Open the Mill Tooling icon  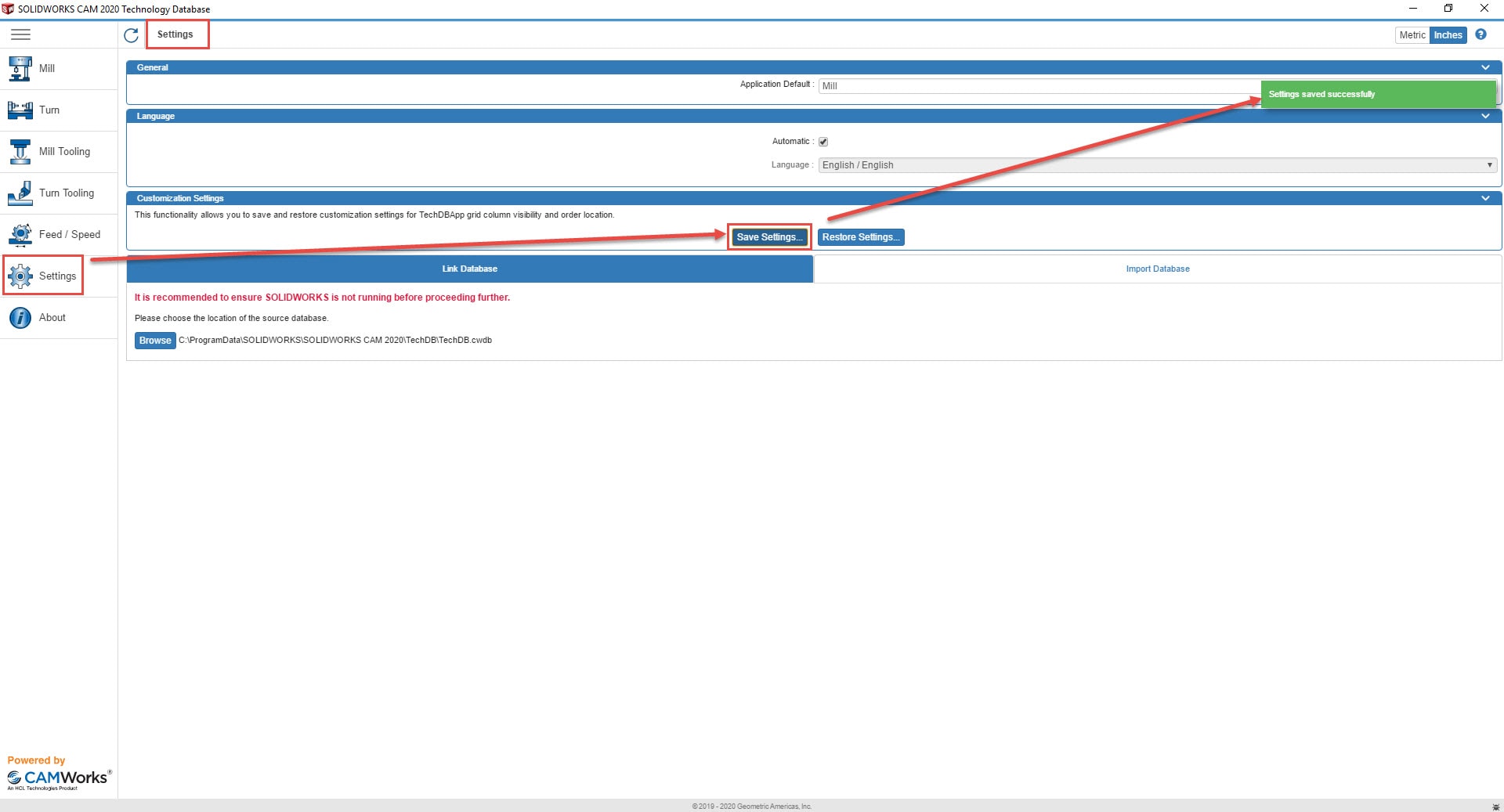coord(20,152)
